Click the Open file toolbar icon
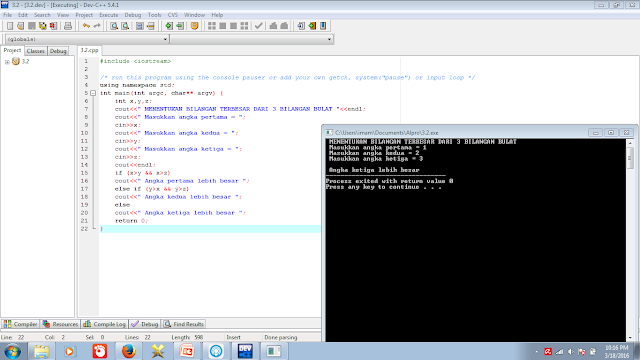The width and height of the screenshot is (640, 360). (x=20, y=26)
